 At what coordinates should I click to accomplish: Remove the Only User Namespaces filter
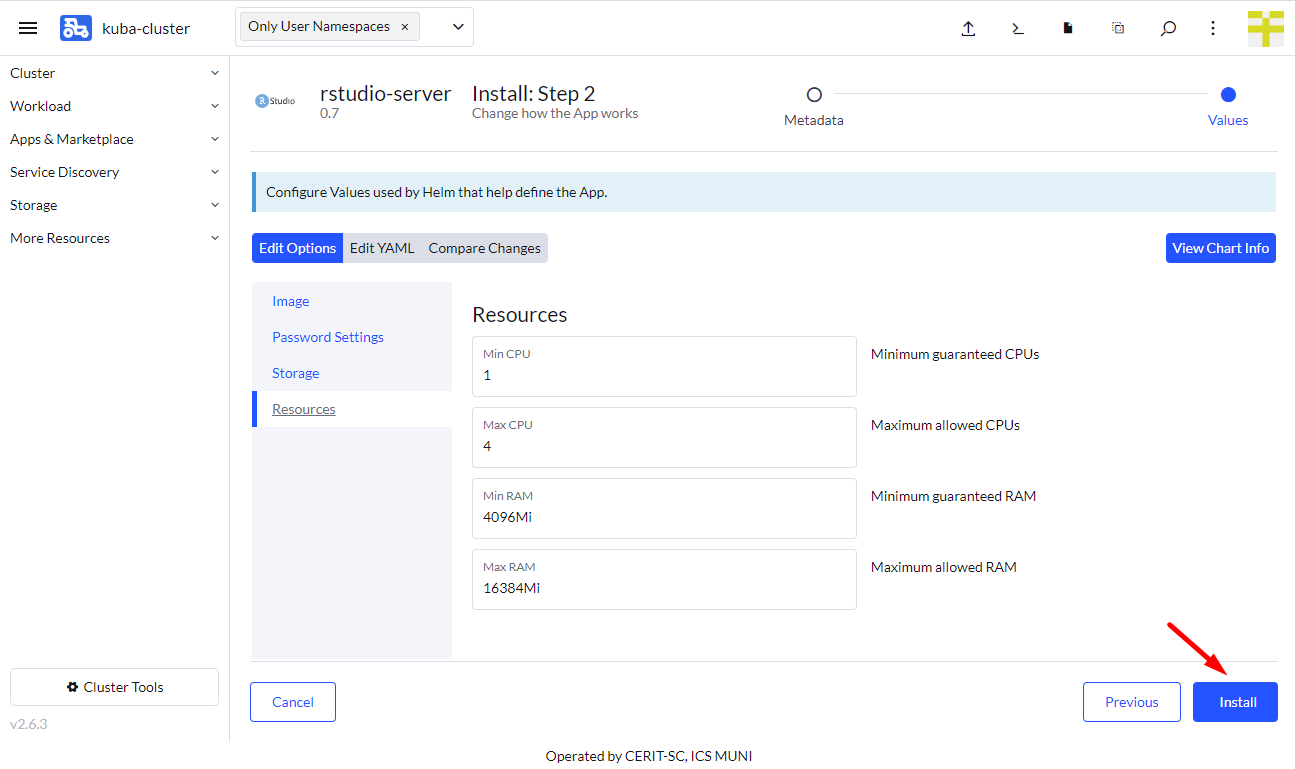coord(404,27)
